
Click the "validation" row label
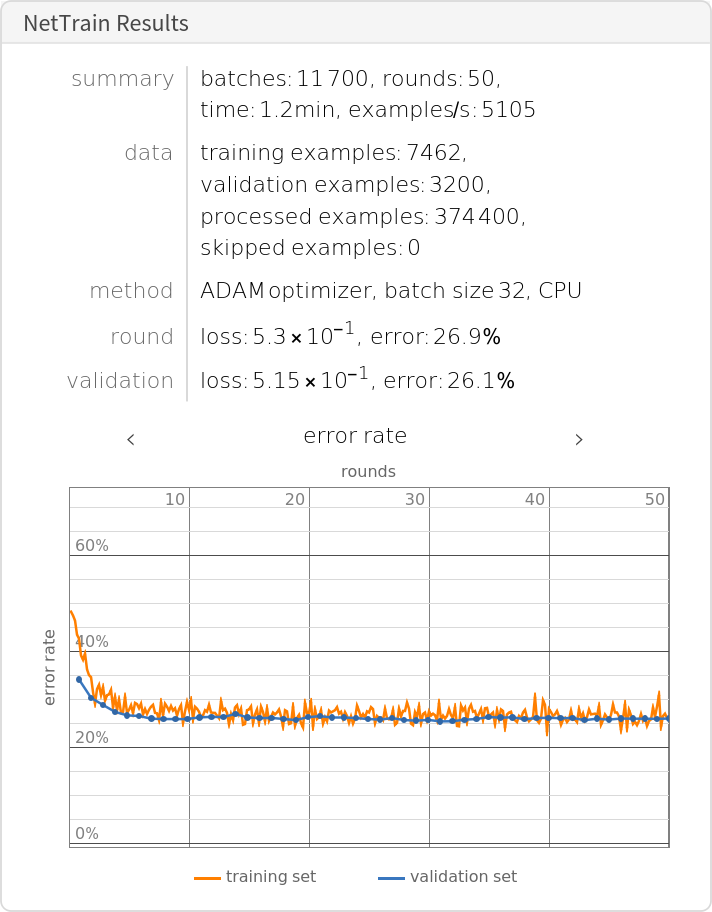[120, 381]
